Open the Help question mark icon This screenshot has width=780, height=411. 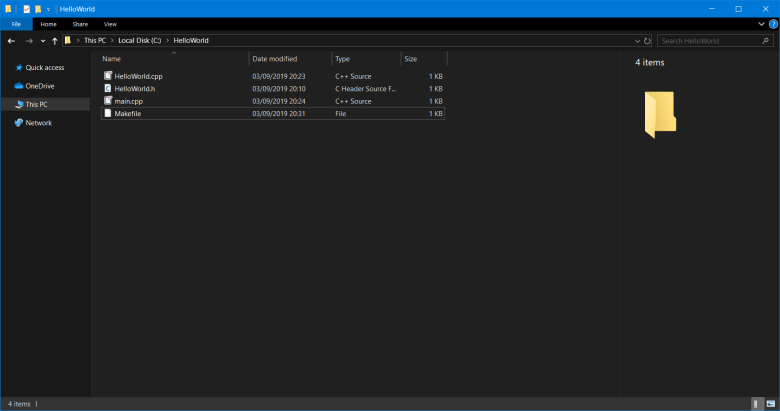click(x=774, y=24)
